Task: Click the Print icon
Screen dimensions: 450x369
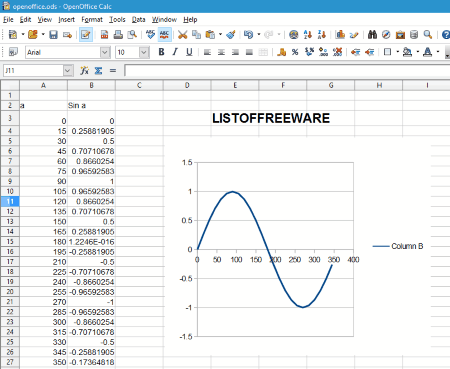Action: 118,34
